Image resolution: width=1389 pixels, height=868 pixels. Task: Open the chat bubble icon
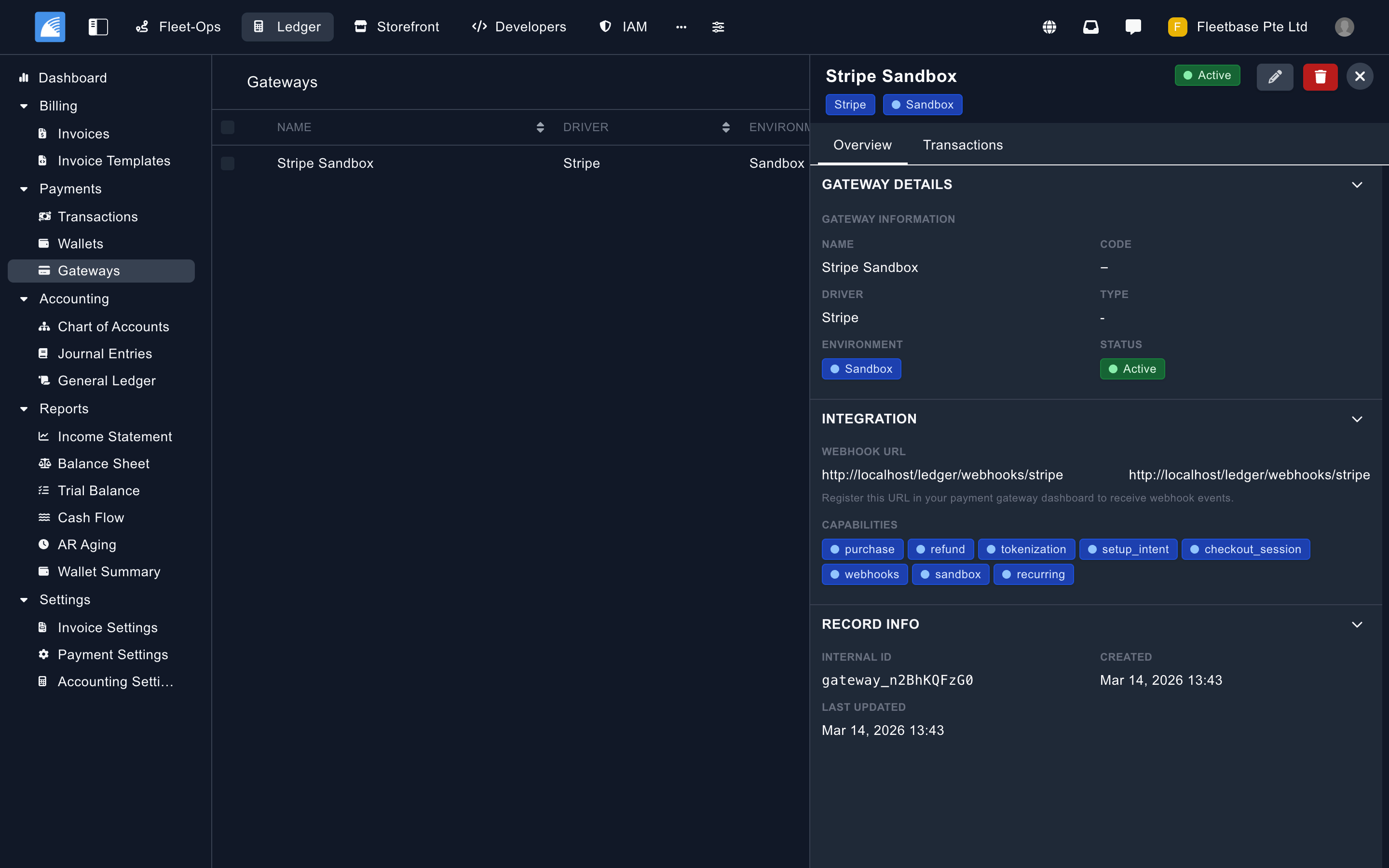1133,27
